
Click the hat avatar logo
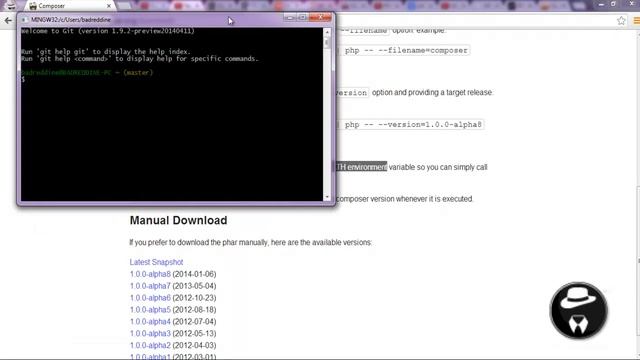point(578,311)
